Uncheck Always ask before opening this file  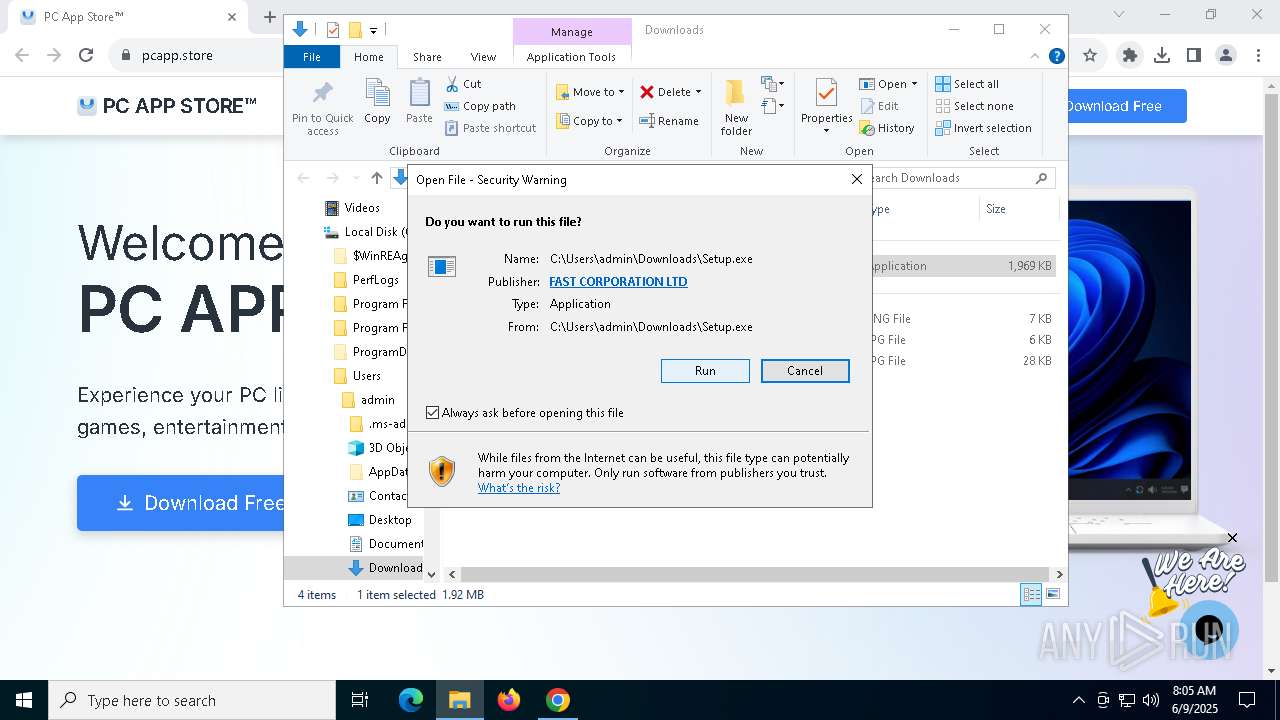point(432,413)
